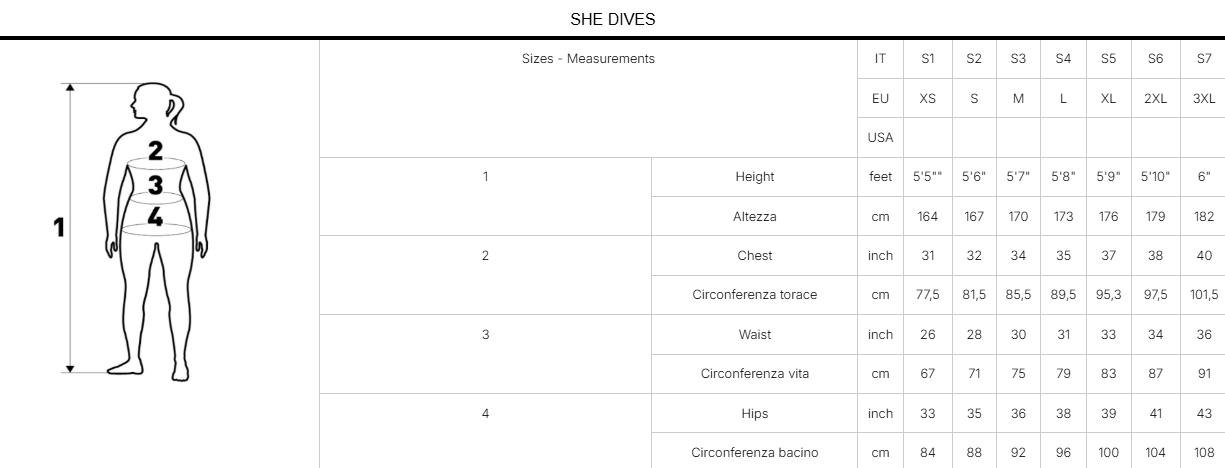The image size is (1225, 468).
Task: Select the Sizes - Measurements header cell
Action: coord(588,59)
